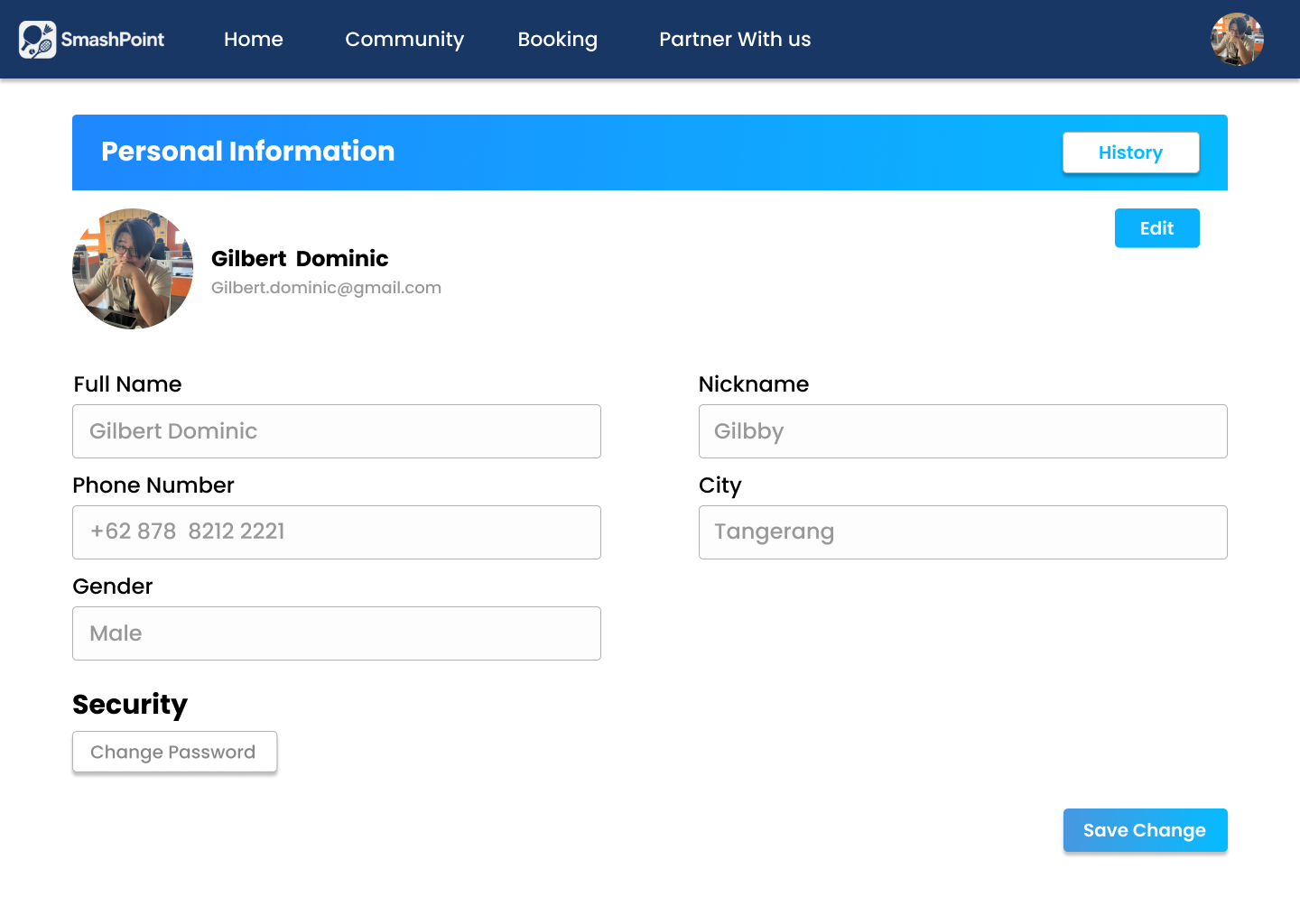Select Partner With us in the navbar
Viewport: 1300px width, 924px height.
(x=735, y=40)
